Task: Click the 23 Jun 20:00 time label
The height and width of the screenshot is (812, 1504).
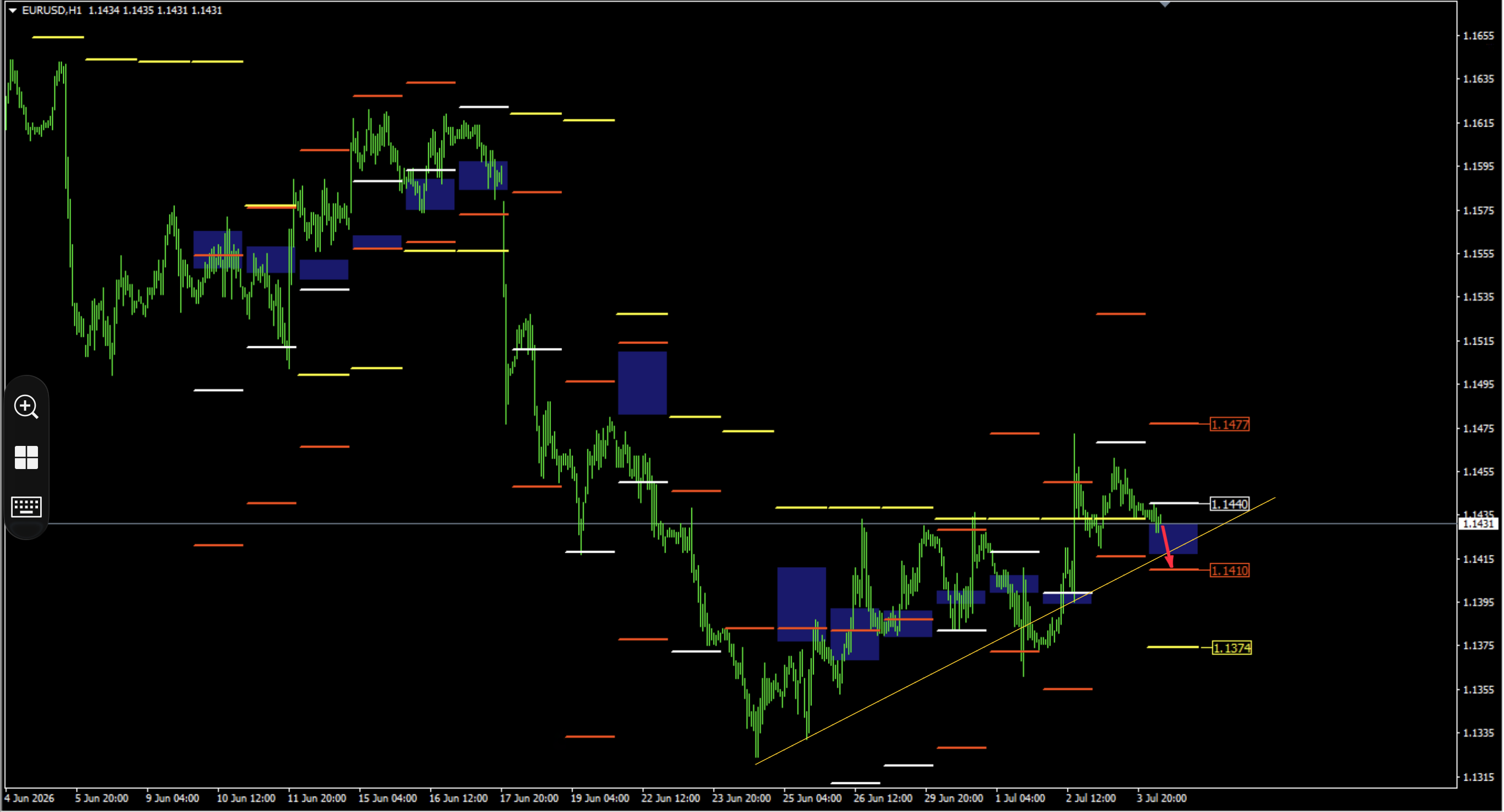Action: pyautogui.click(x=742, y=798)
